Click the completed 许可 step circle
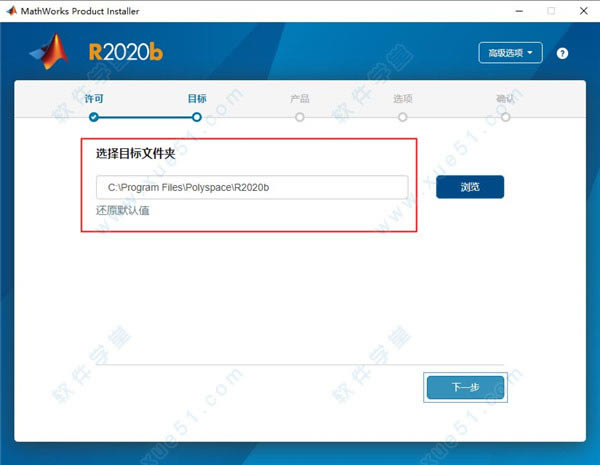Screen dimensions: 600x465 coord(94,117)
